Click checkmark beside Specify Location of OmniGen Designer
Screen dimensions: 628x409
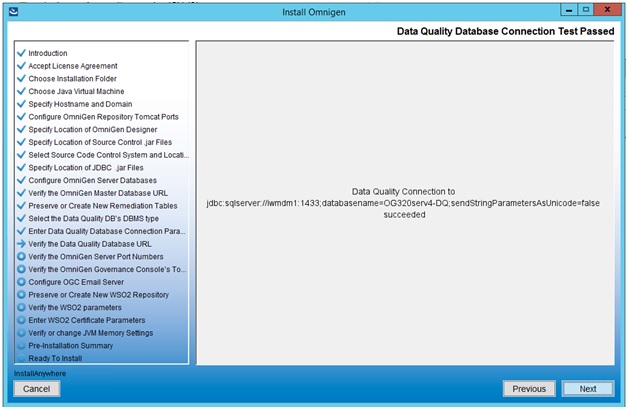click(x=22, y=129)
